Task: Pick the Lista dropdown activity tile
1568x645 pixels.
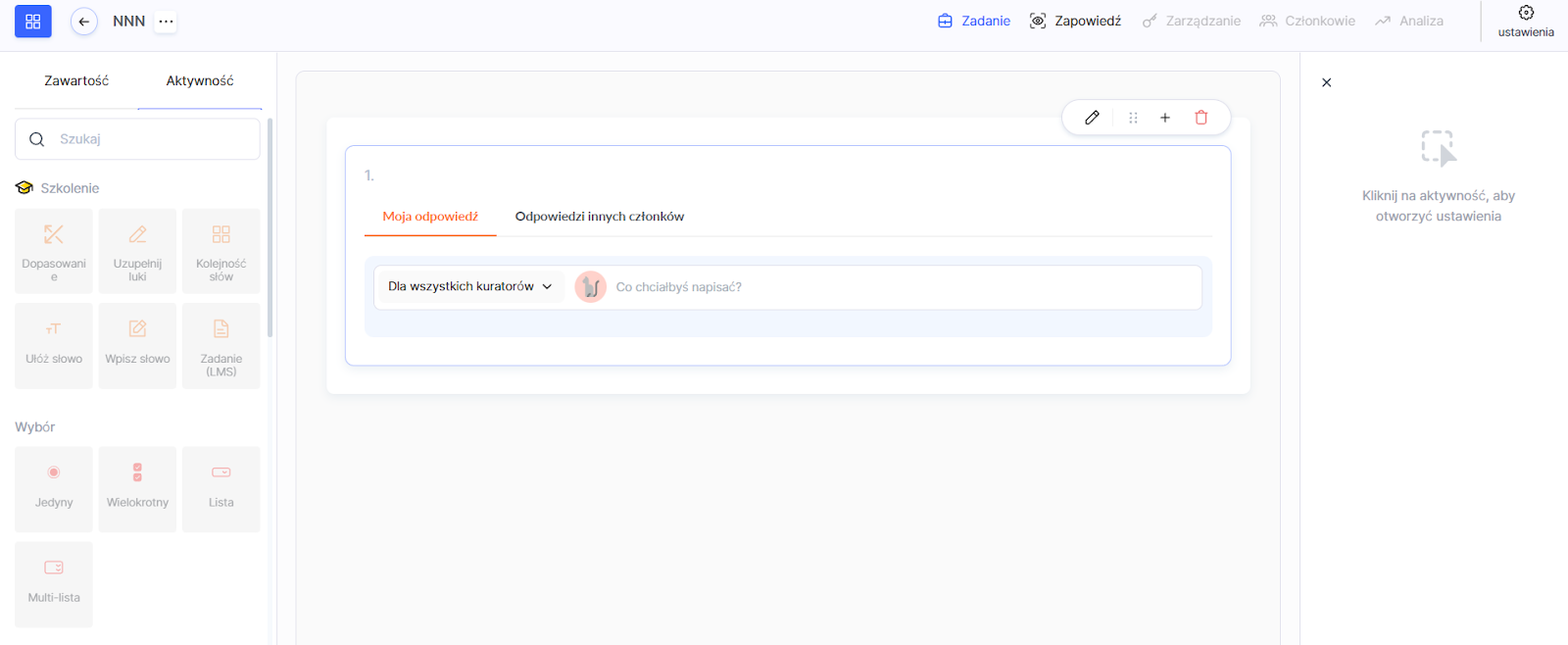Action: (x=221, y=488)
